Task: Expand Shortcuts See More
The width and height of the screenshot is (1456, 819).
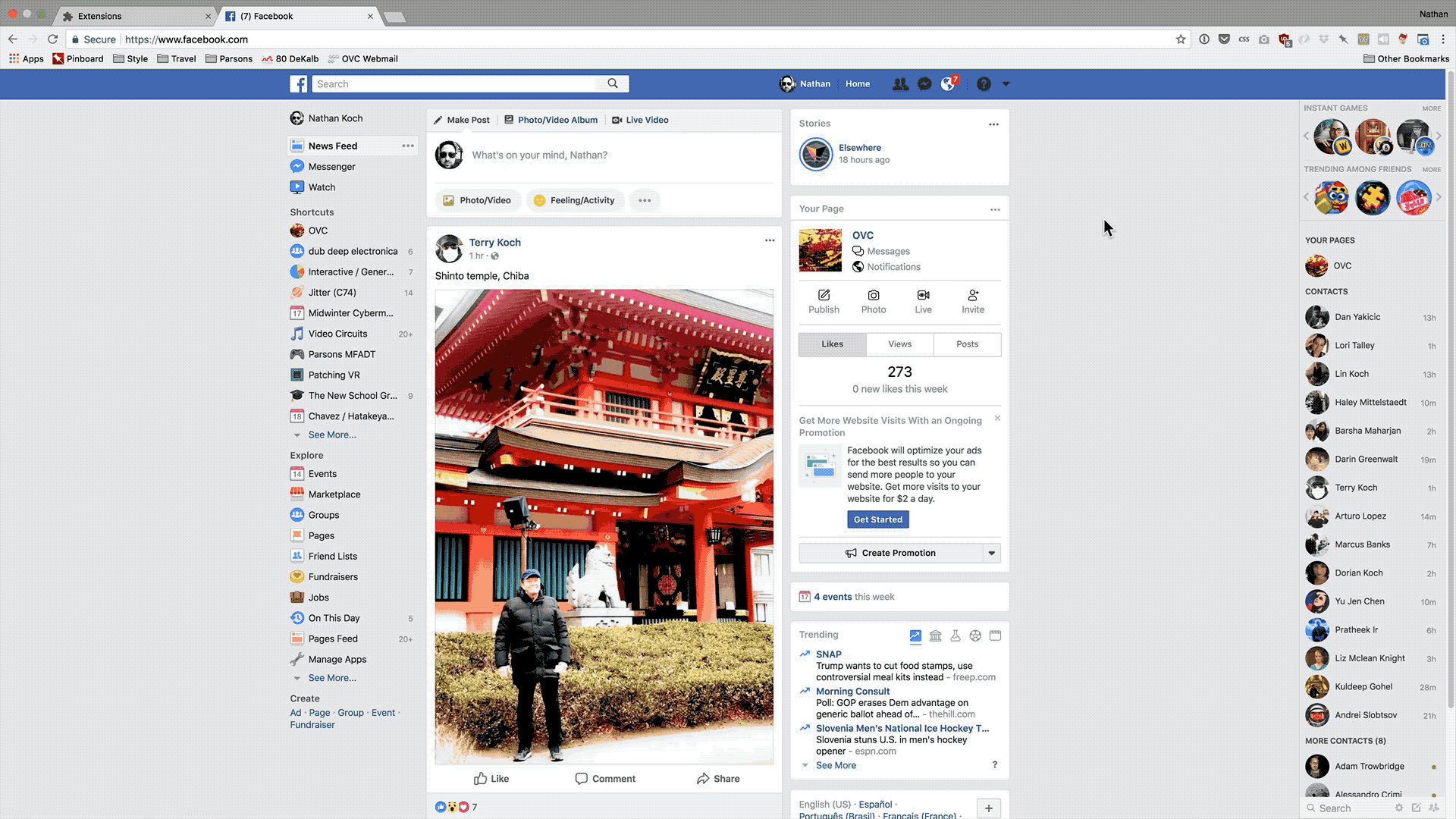Action: point(332,435)
